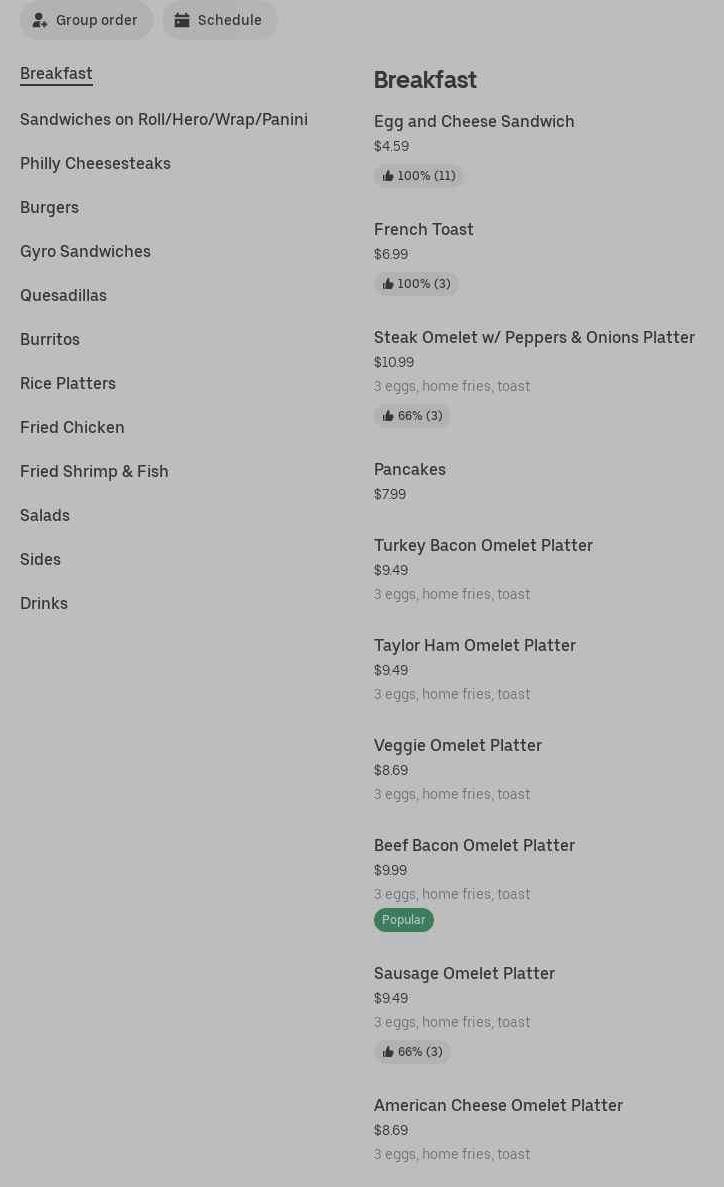Click thumbs-up rating icon under Steak Omelet

point(388,416)
